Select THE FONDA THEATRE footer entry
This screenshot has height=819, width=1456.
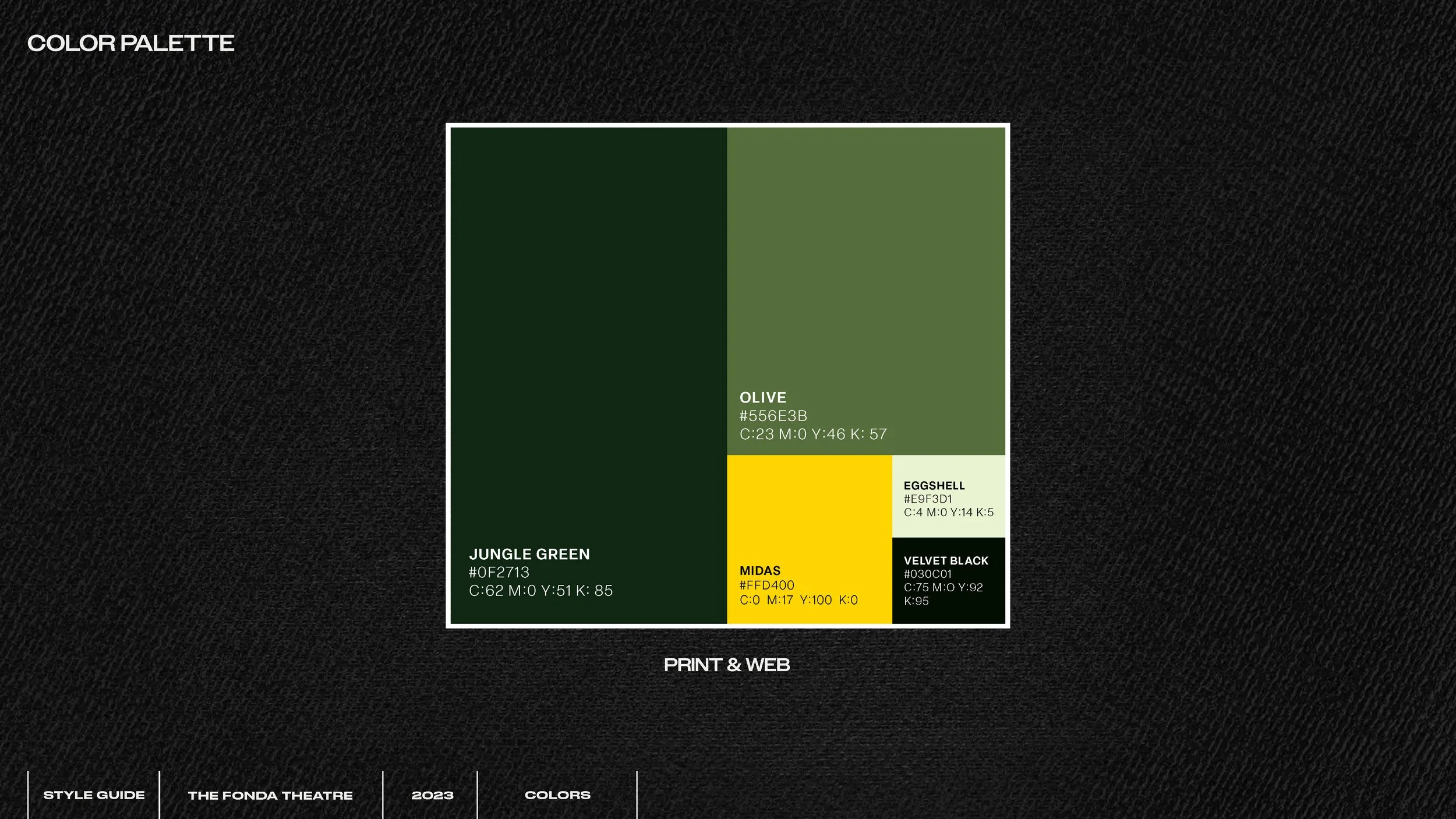271,795
